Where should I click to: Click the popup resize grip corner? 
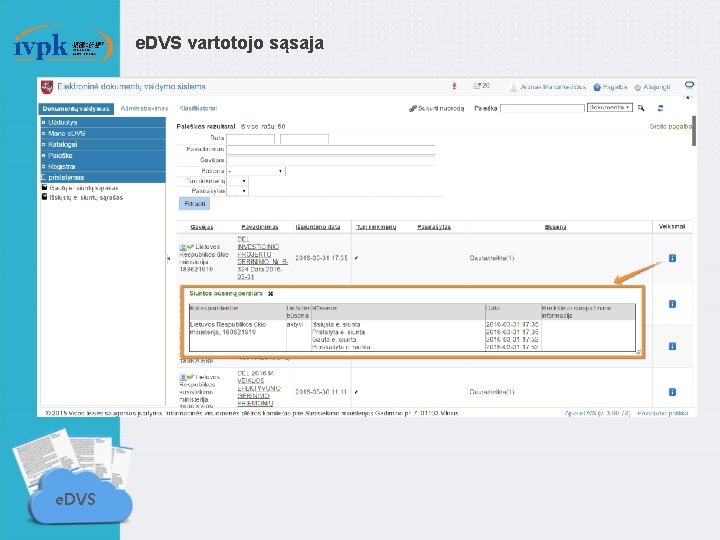(x=638, y=352)
